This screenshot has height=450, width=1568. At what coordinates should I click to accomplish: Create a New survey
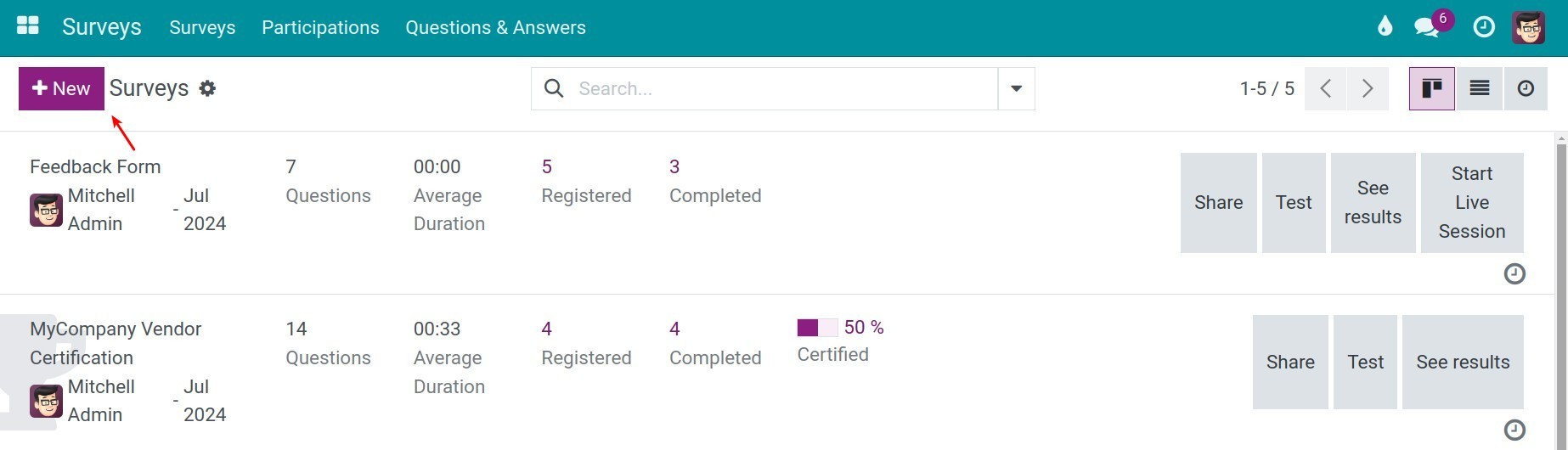pyautogui.click(x=61, y=88)
